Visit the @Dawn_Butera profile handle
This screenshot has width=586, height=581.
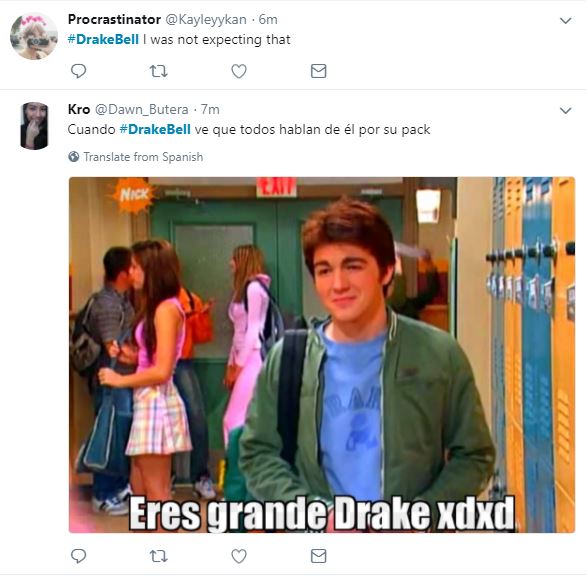(x=142, y=109)
